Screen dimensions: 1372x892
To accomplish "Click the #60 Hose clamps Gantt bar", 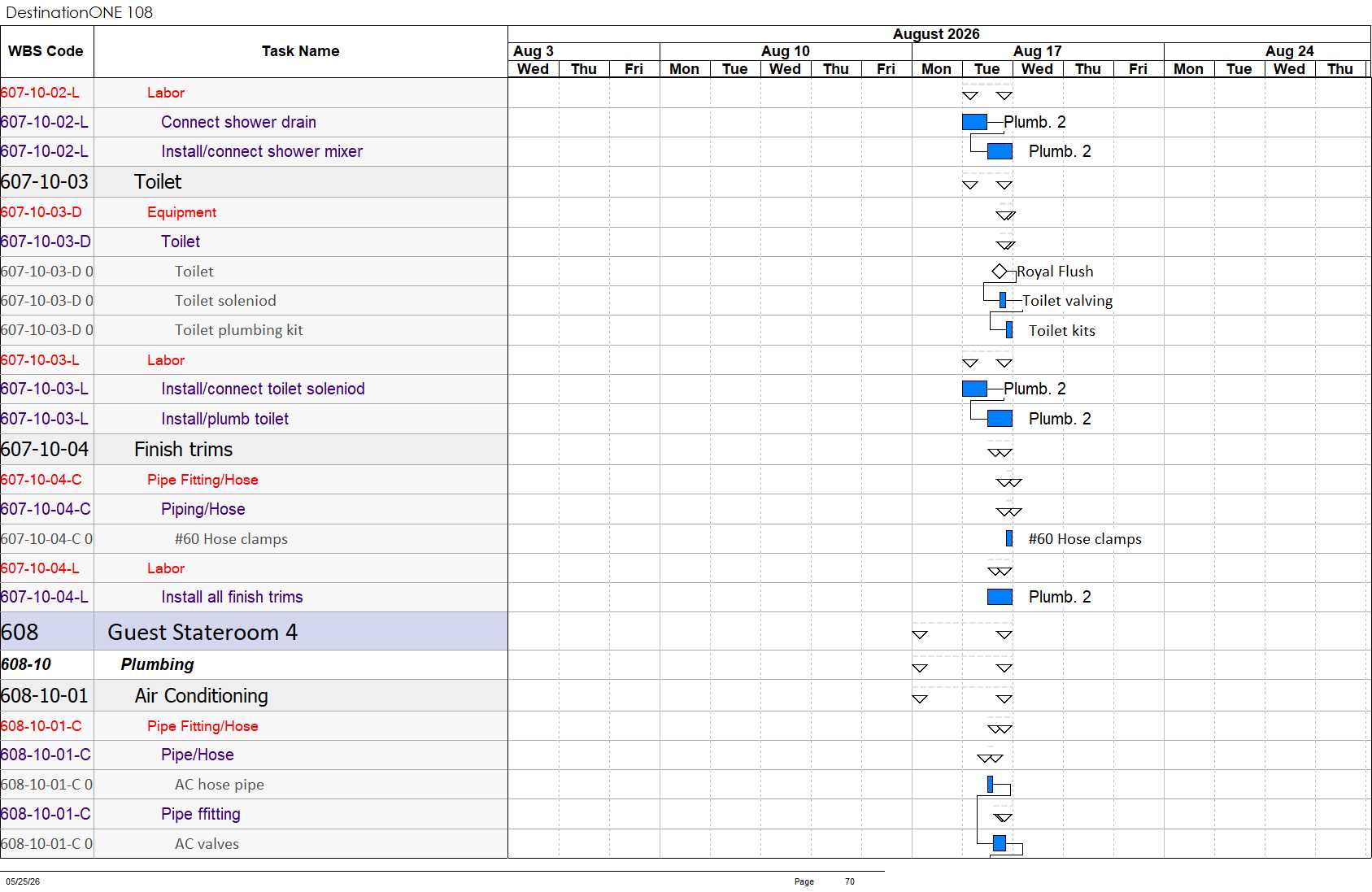I will pyautogui.click(x=1009, y=538).
